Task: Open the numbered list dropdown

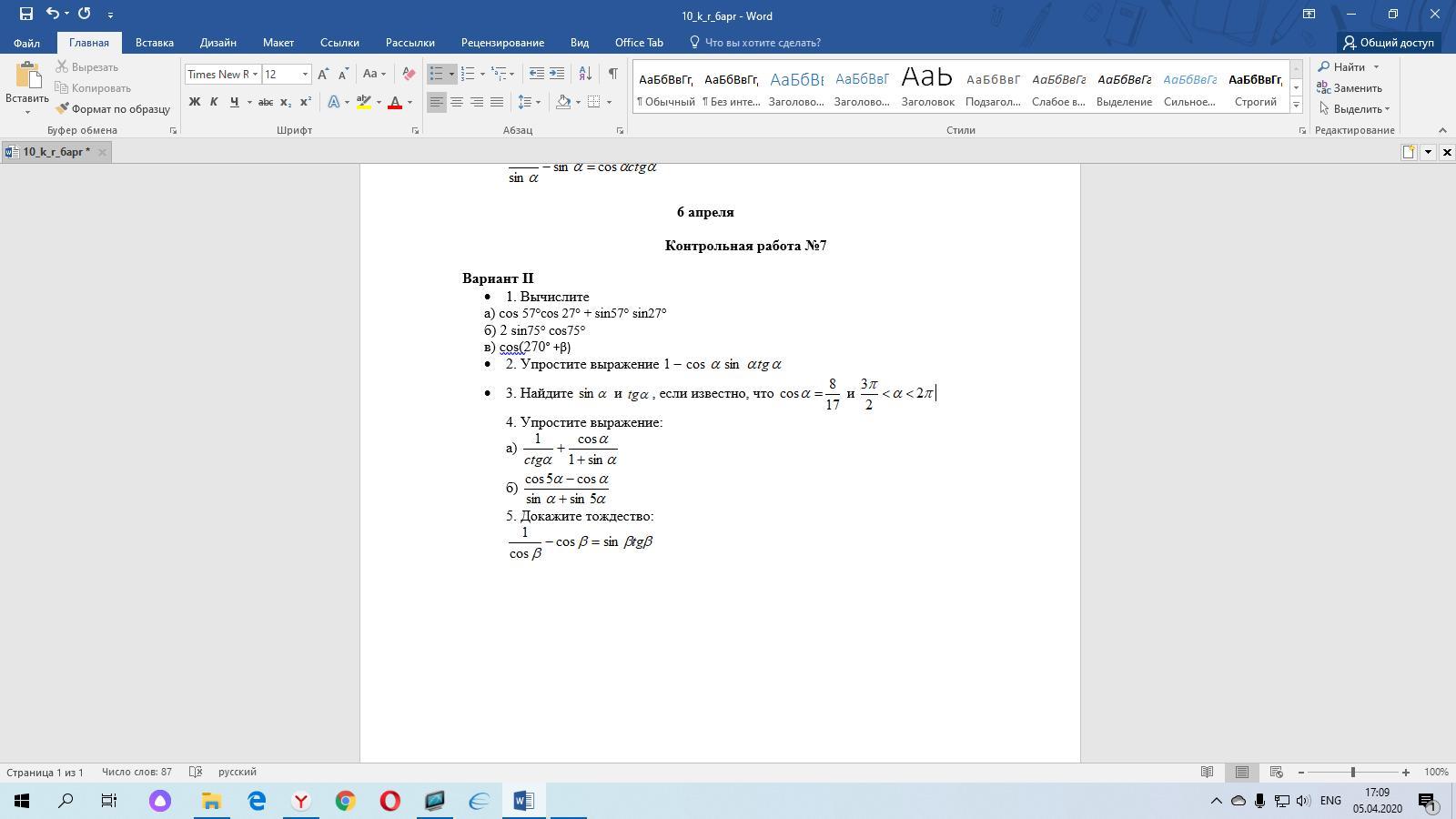Action: [x=482, y=75]
